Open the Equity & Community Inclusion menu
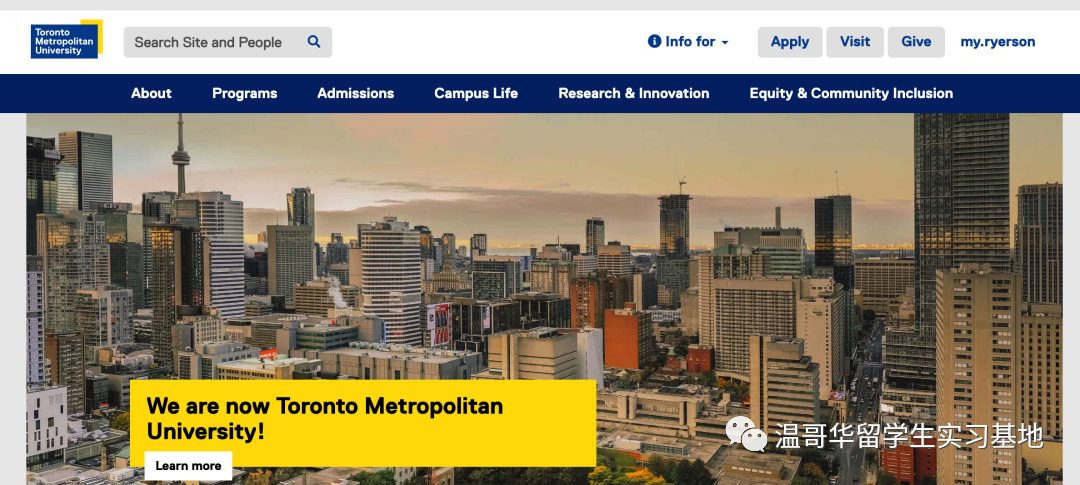 pyautogui.click(x=851, y=93)
